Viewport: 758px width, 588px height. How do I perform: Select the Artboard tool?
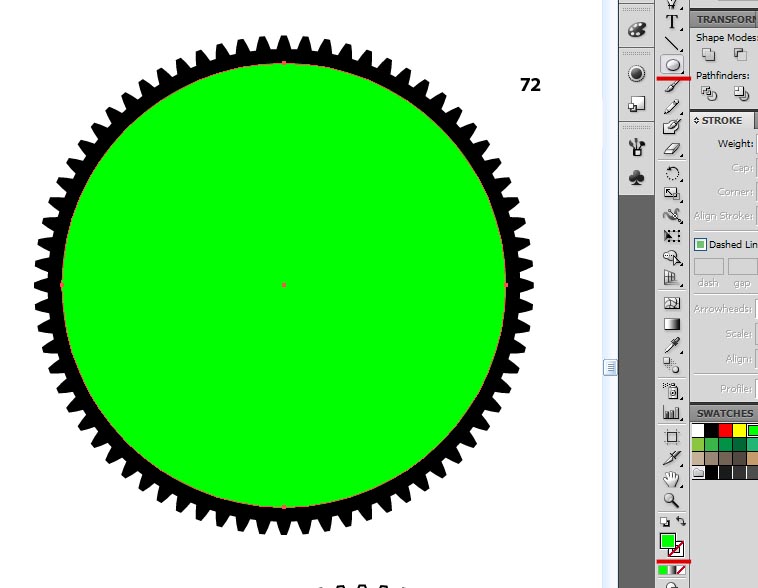(672, 437)
